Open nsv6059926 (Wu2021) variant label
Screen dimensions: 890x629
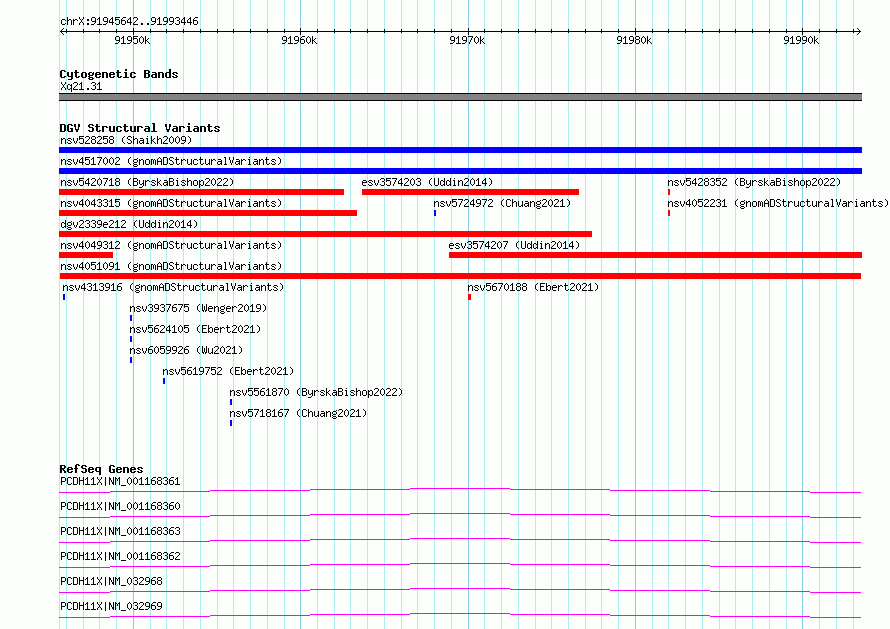pos(186,350)
